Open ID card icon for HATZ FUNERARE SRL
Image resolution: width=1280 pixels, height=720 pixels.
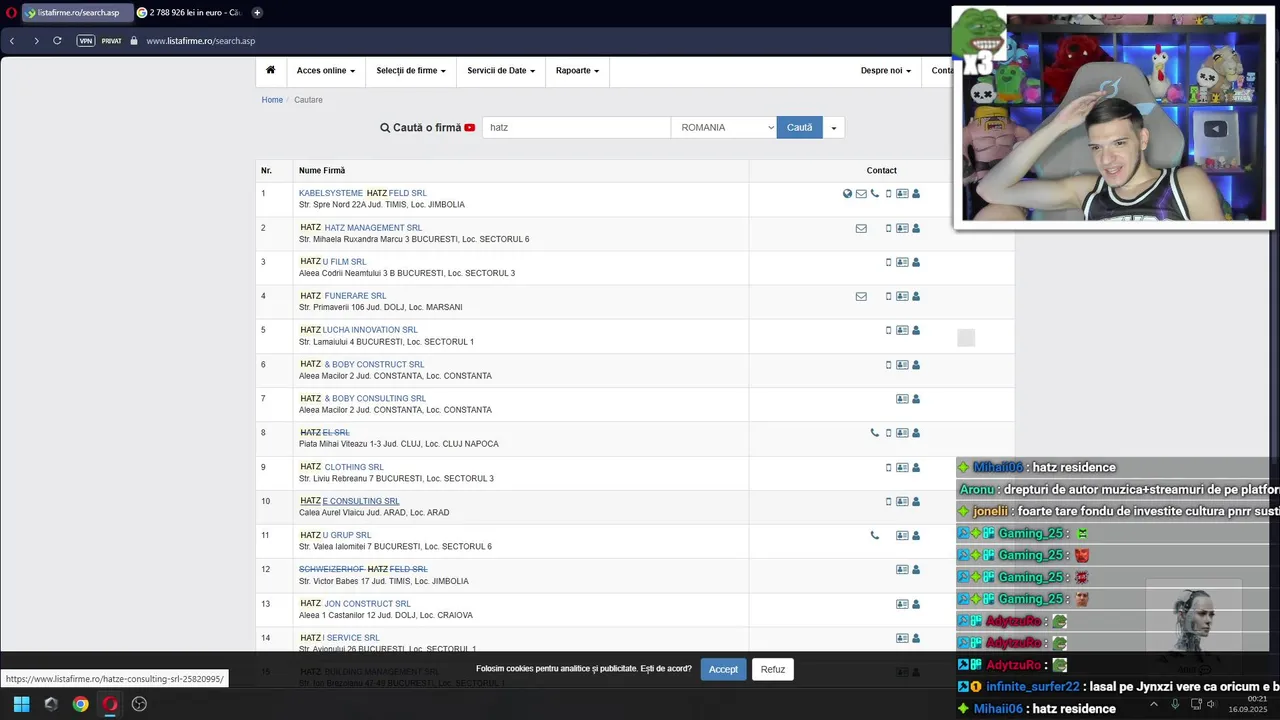[x=902, y=296]
